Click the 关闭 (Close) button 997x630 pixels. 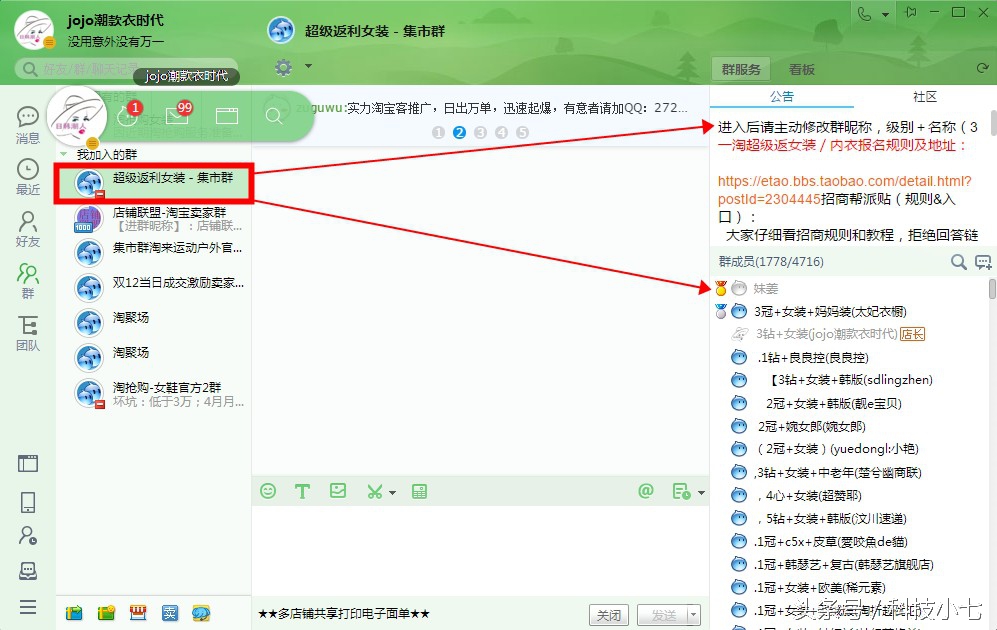(609, 616)
